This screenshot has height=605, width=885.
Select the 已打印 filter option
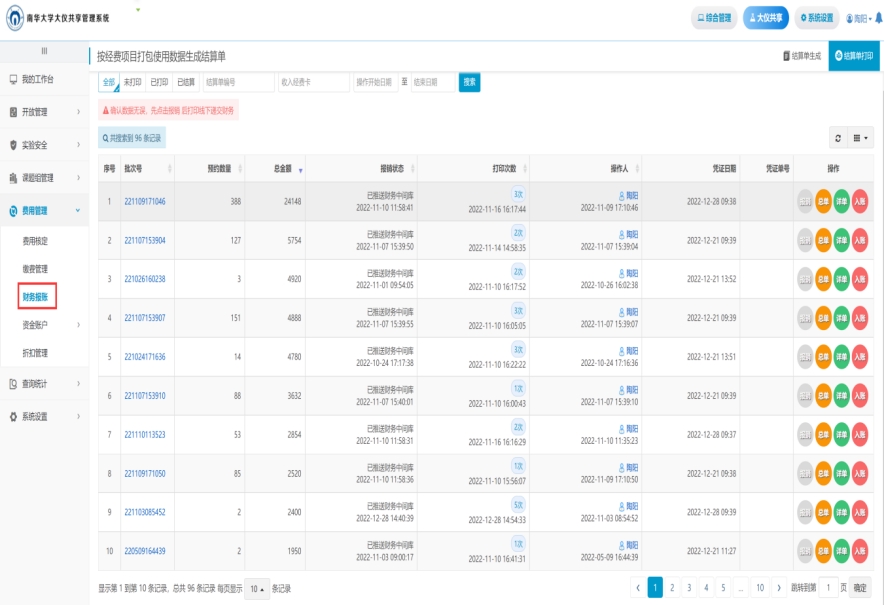[159, 82]
